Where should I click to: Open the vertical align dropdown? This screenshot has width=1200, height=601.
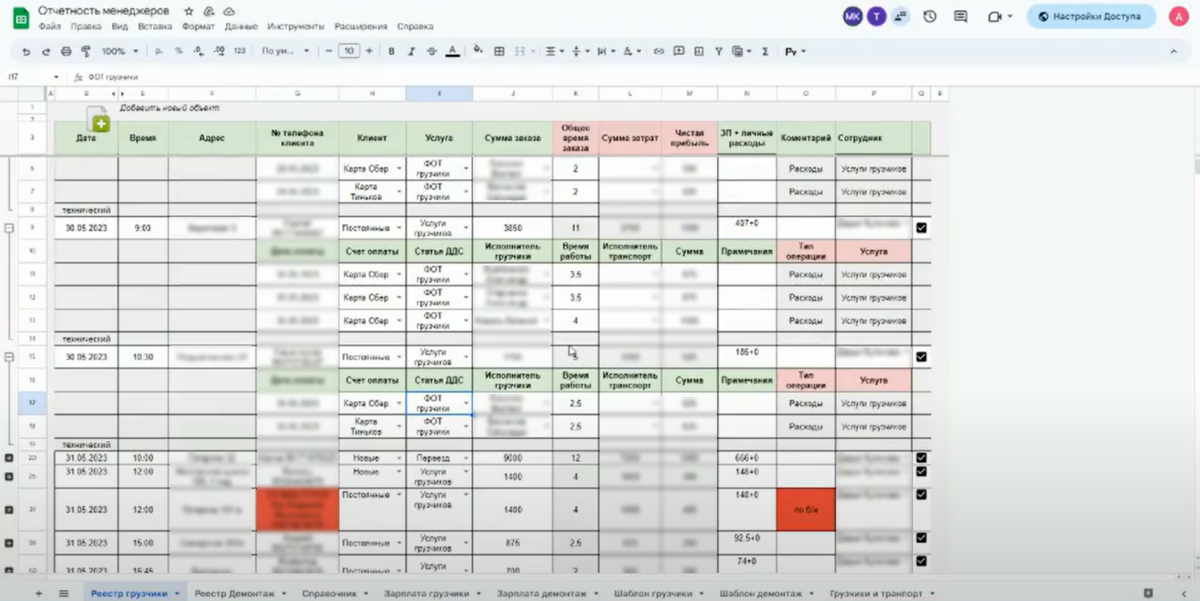coord(582,51)
